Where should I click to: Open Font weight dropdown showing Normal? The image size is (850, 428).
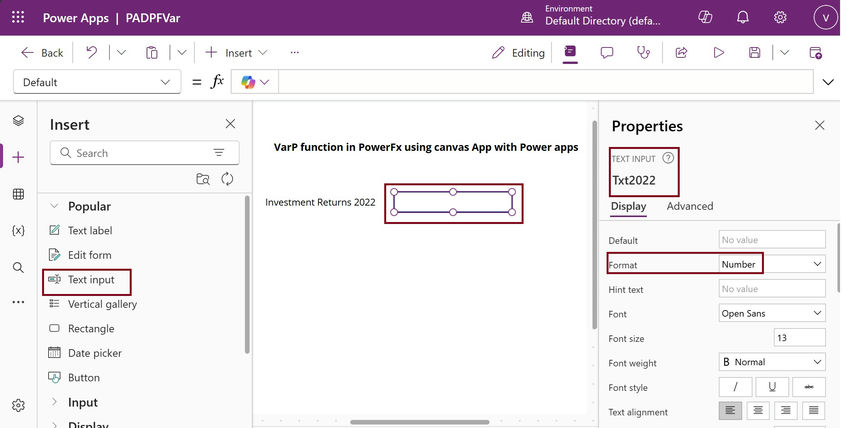pos(772,362)
